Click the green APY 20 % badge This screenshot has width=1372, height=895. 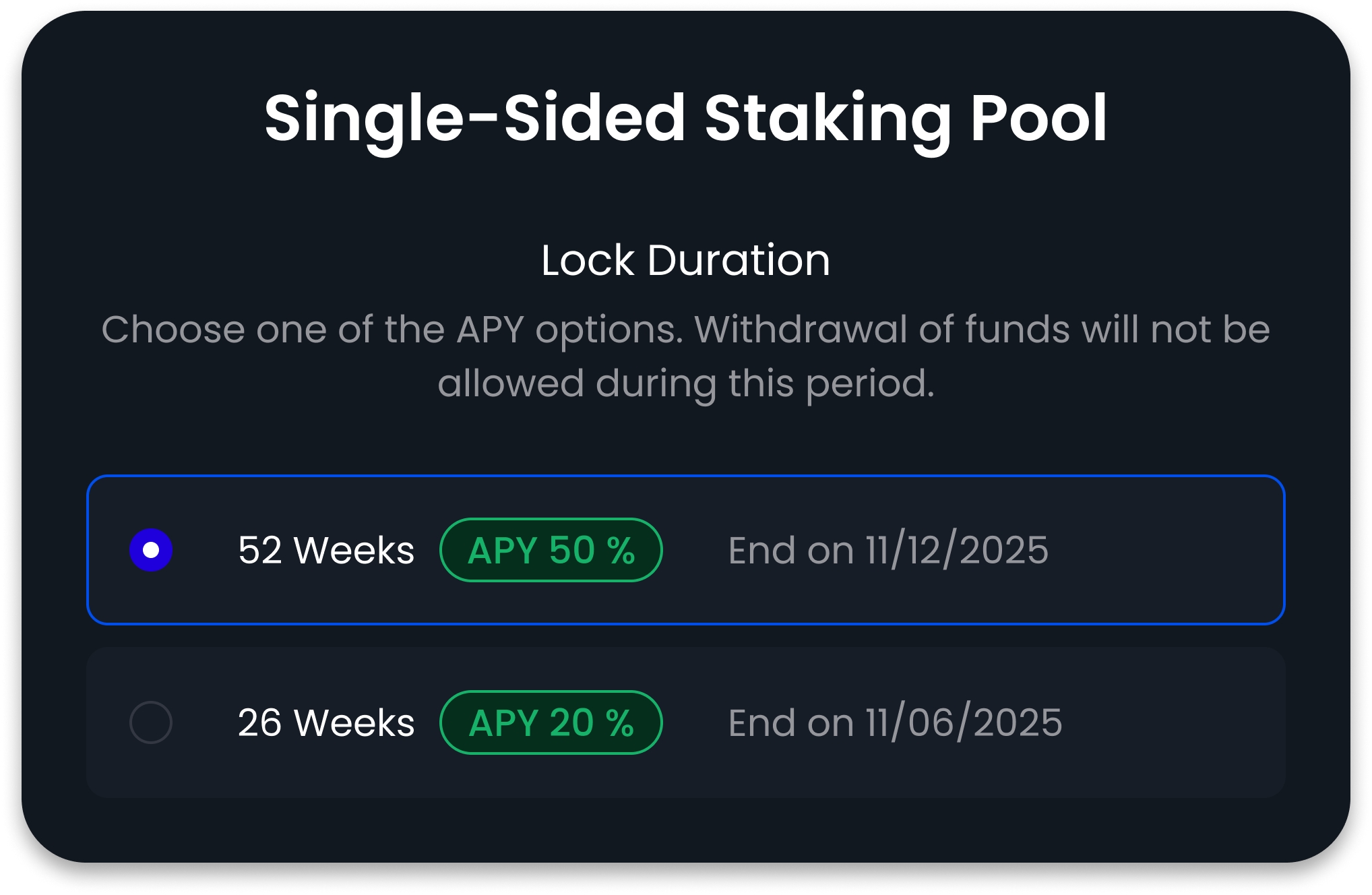point(551,722)
